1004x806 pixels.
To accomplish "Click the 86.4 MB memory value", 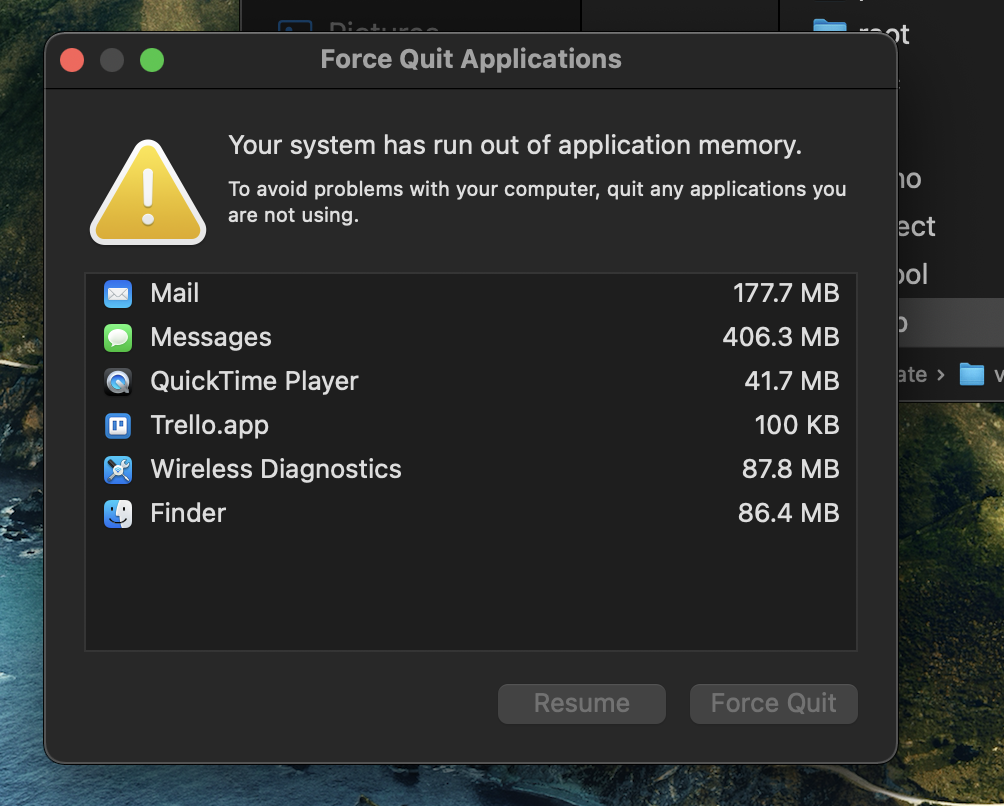I will pos(788,514).
